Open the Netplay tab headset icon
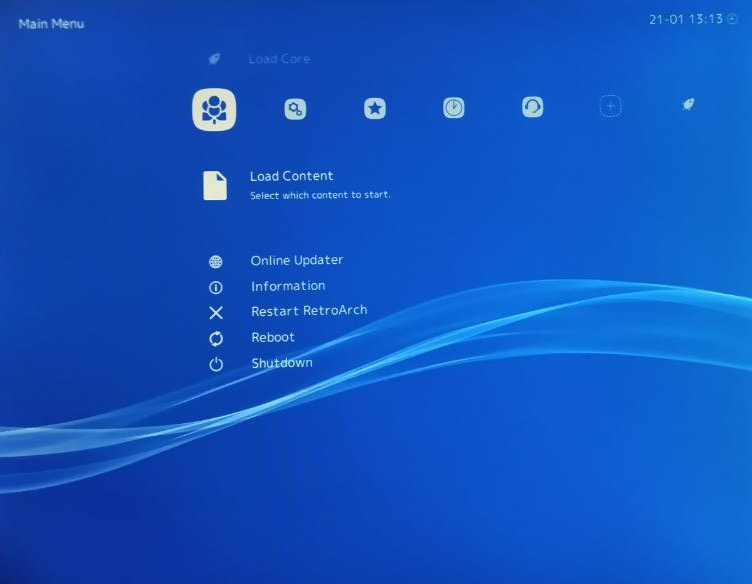Screen dimensions: 752x584 (x=532, y=107)
